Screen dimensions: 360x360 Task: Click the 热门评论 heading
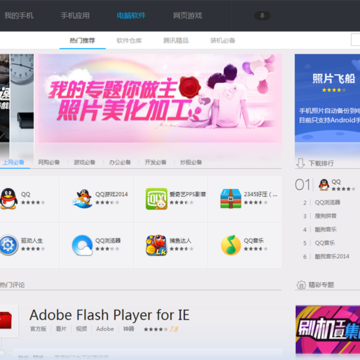point(12,285)
